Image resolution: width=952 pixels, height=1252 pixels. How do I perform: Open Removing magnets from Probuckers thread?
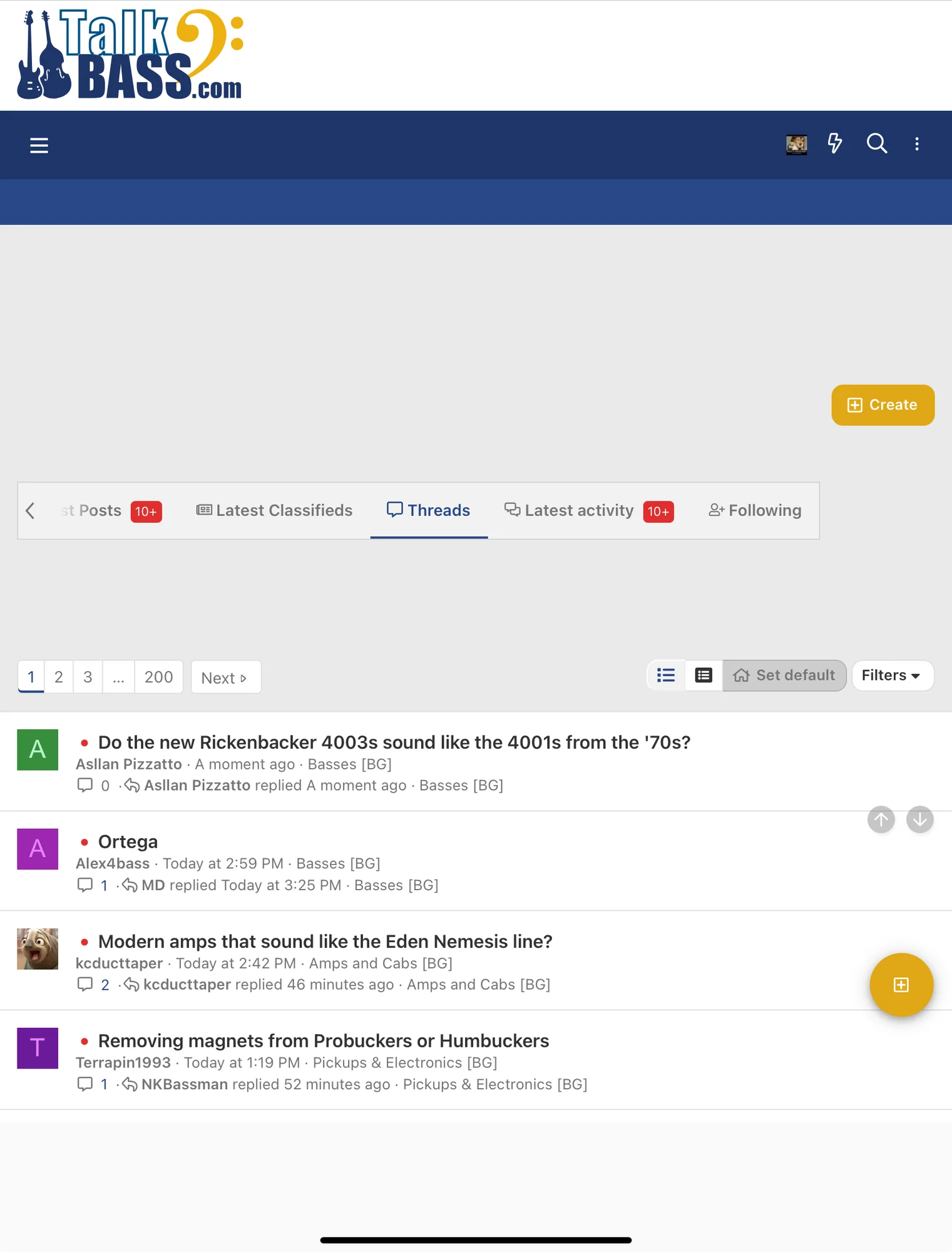pos(324,1041)
